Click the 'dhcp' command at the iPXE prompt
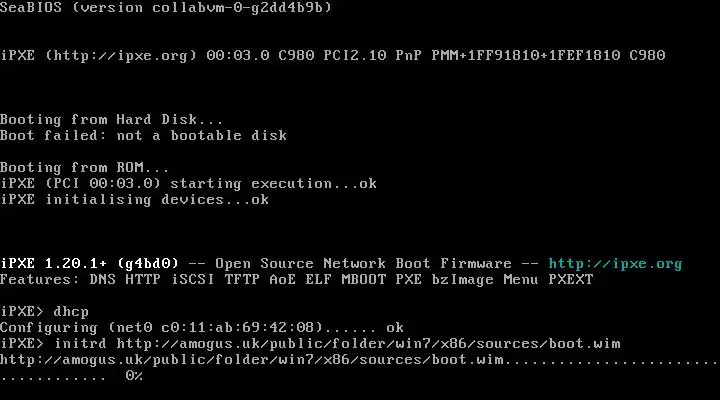Screen dimensions: 720x400 click(71, 312)
